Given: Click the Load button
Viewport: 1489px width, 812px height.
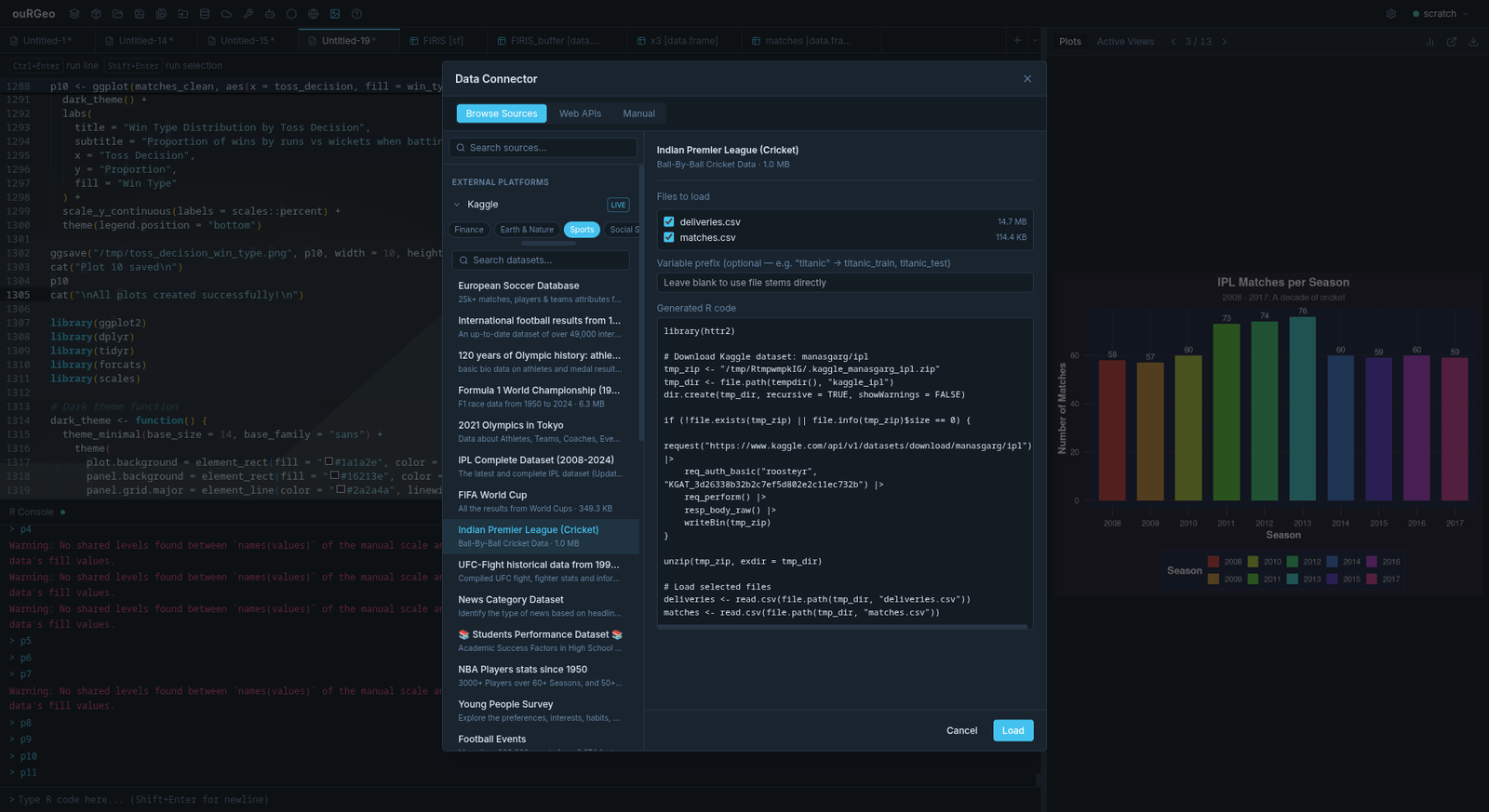Looking at the screenshot, I should coord(1013,731).
